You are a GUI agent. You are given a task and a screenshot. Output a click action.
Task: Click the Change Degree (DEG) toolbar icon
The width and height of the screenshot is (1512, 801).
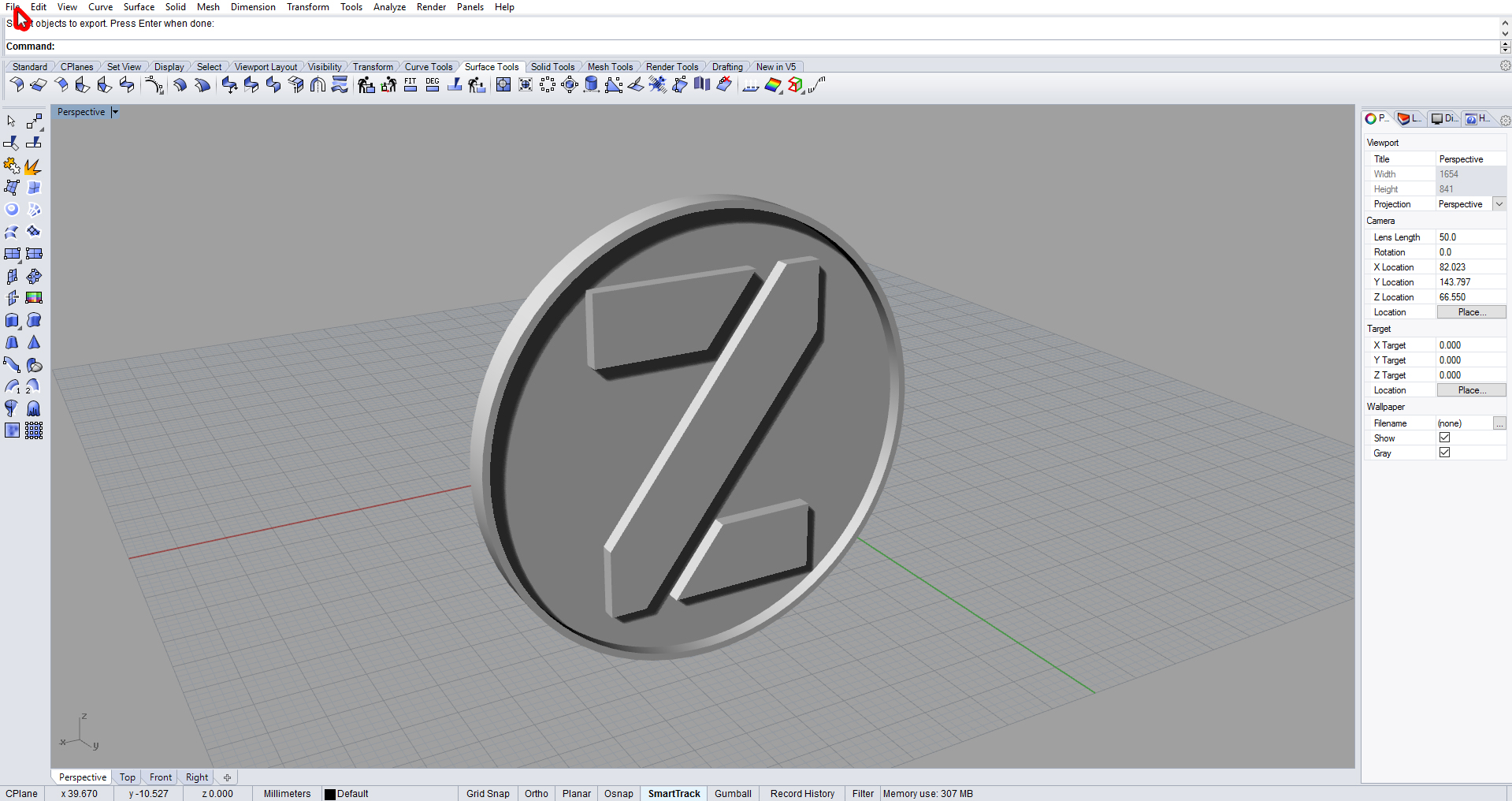(433, 85)
